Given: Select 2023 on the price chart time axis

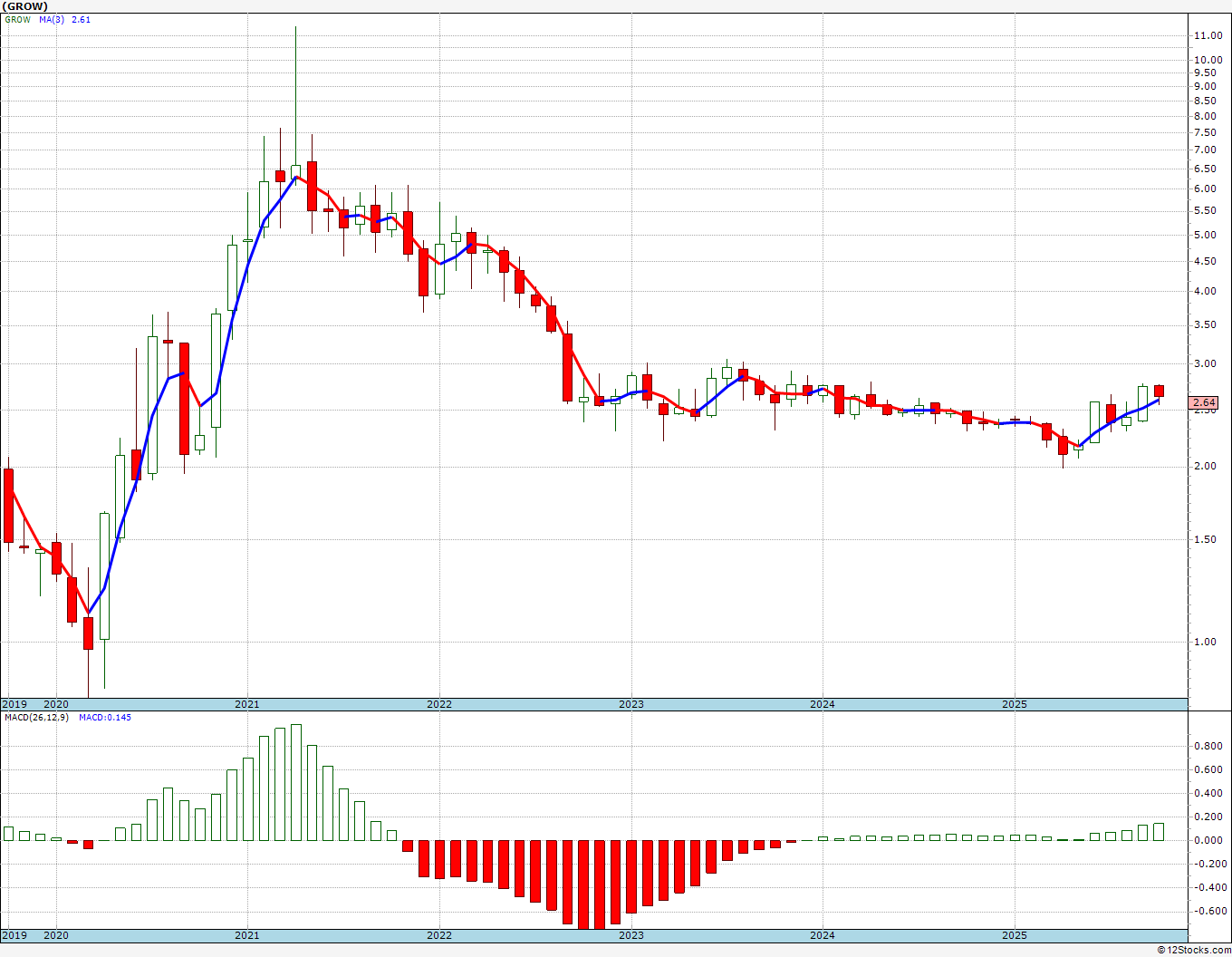Looking at the screenshot, I should pos(631,704).
